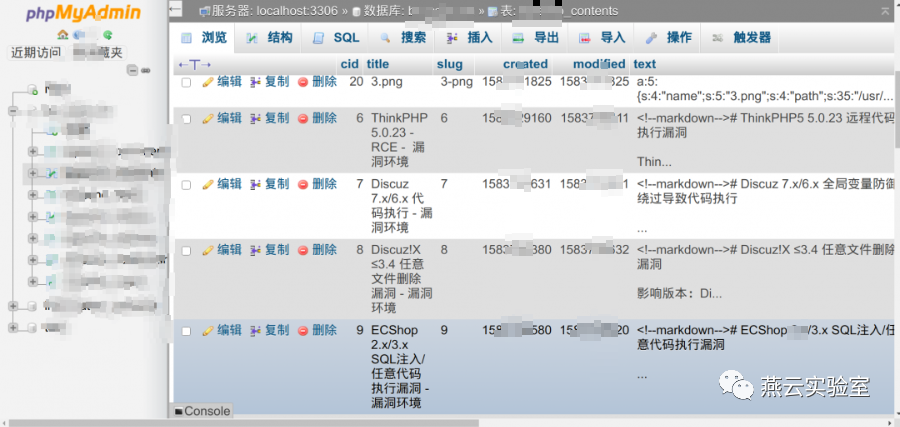Viewport: 900px width, 427px height.
Task: Switch to the 导出 (Export) tab
Action: pos(537,38)
